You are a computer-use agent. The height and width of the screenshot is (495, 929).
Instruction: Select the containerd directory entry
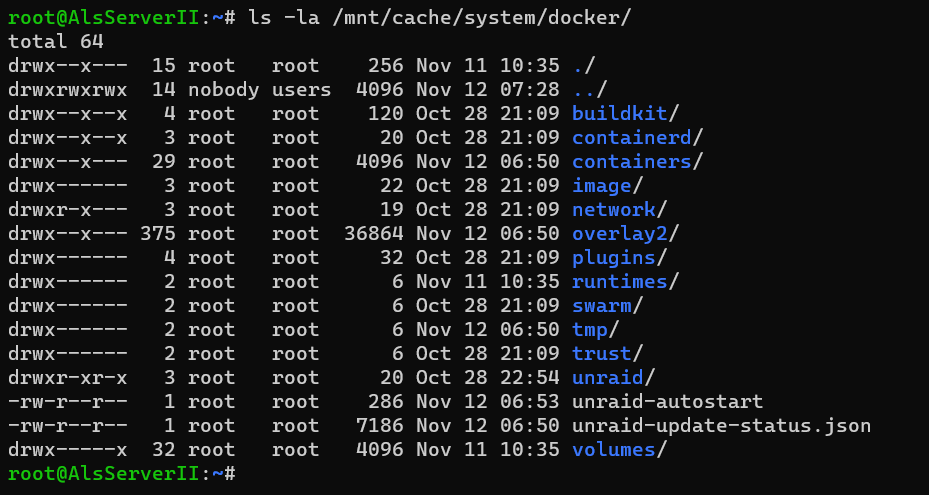(632, 138)
